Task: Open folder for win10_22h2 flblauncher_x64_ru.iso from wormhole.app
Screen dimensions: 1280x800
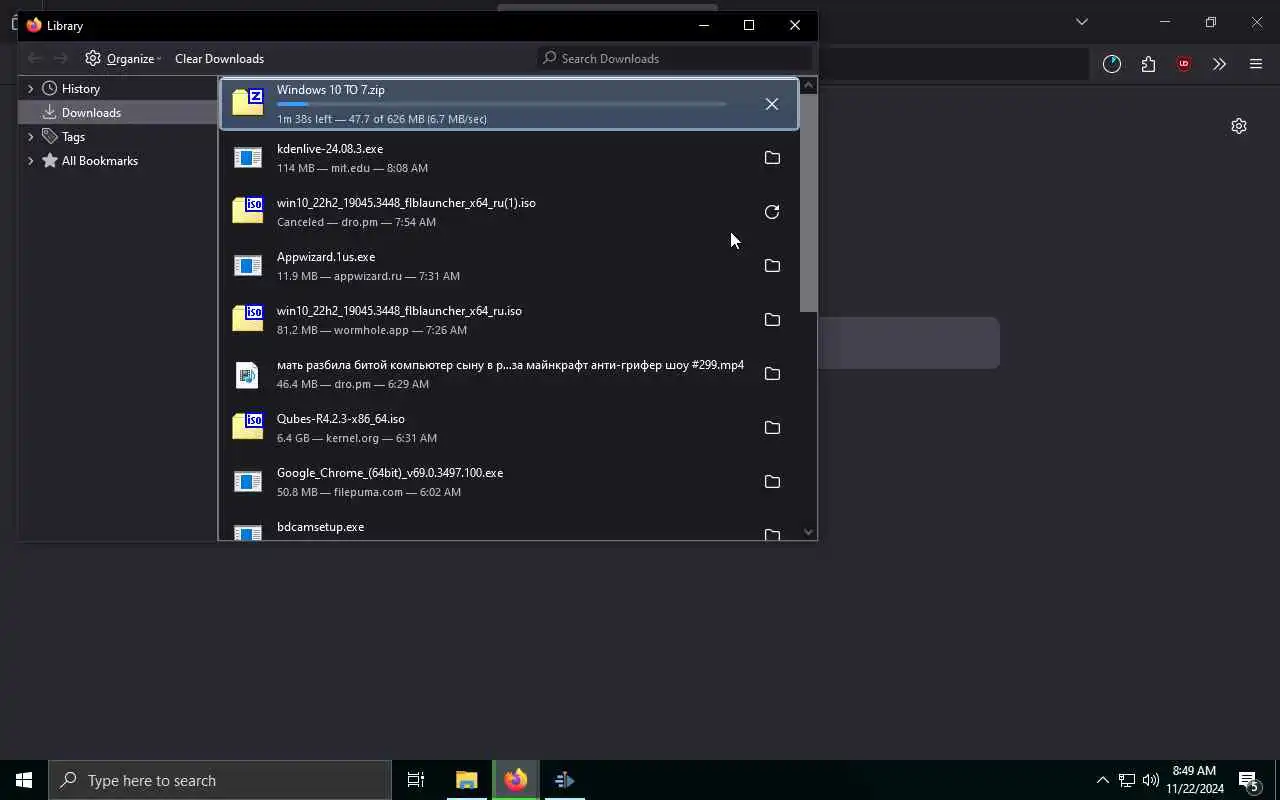Action: click(x=772, y=320)
